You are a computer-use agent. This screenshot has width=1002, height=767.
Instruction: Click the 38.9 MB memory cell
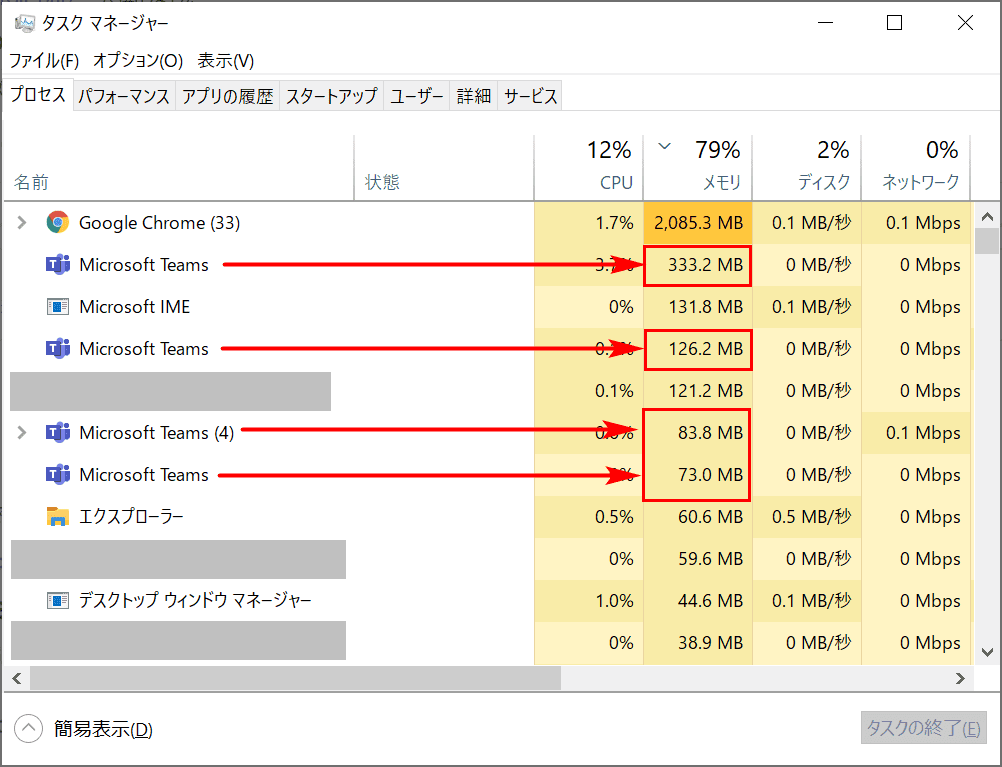coord(698,642)
